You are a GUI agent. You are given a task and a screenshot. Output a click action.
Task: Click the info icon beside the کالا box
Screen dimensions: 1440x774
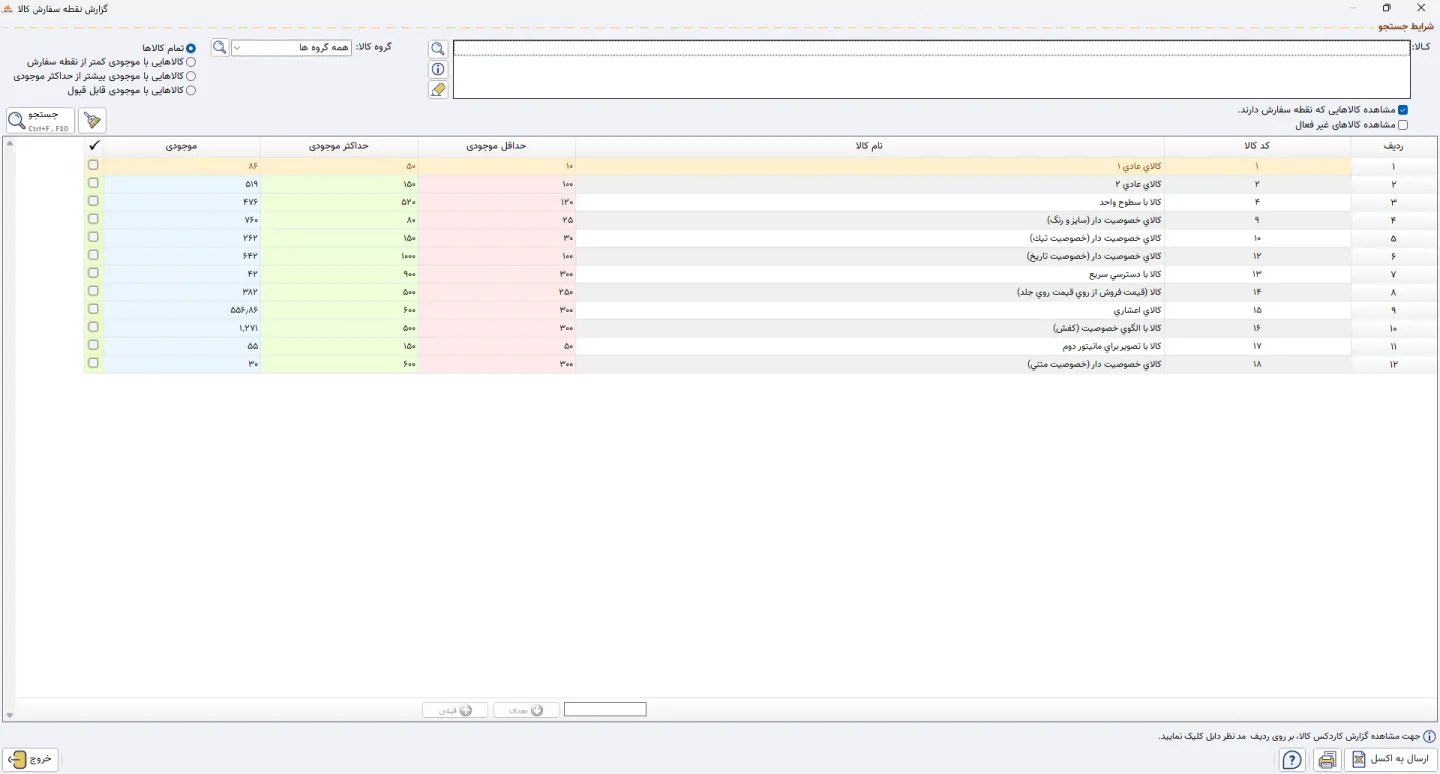pos(437,69)
